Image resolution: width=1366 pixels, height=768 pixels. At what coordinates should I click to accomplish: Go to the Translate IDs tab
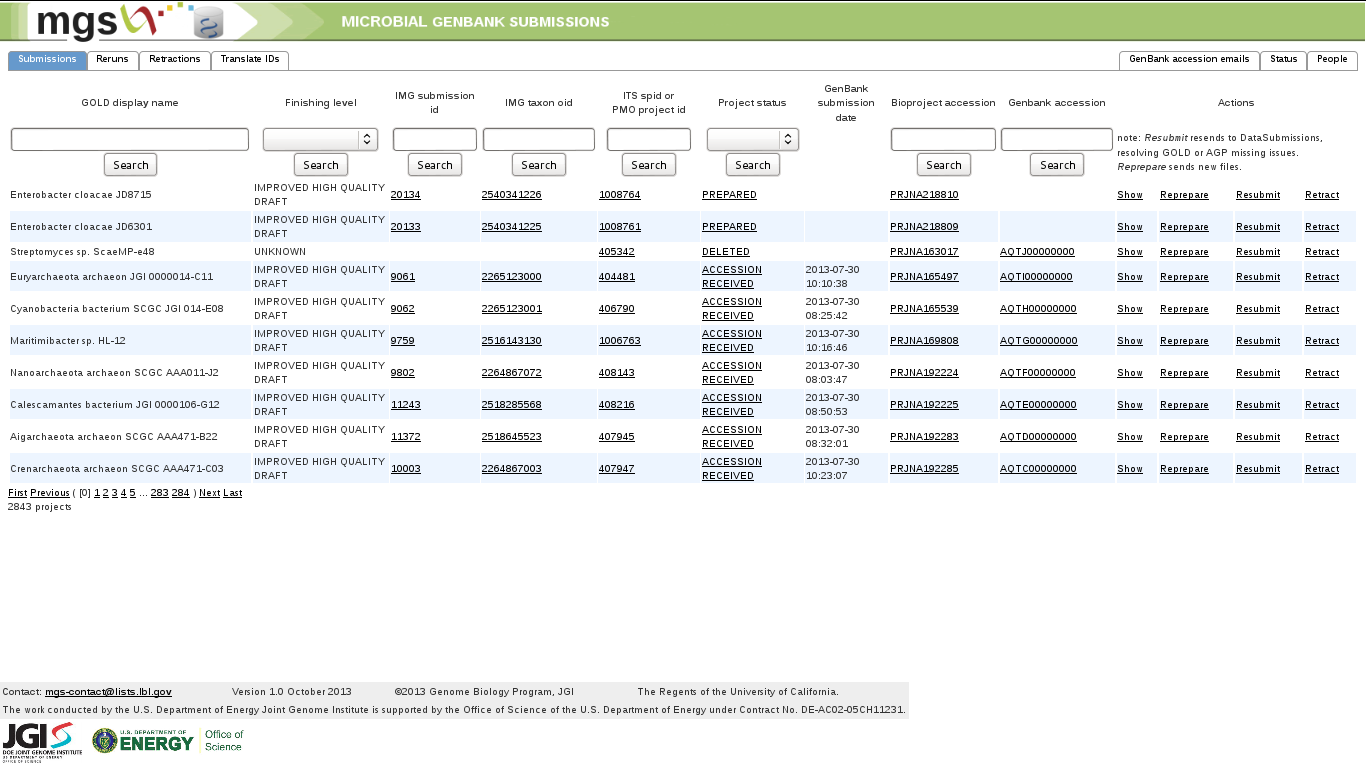[x=250, y=60]
